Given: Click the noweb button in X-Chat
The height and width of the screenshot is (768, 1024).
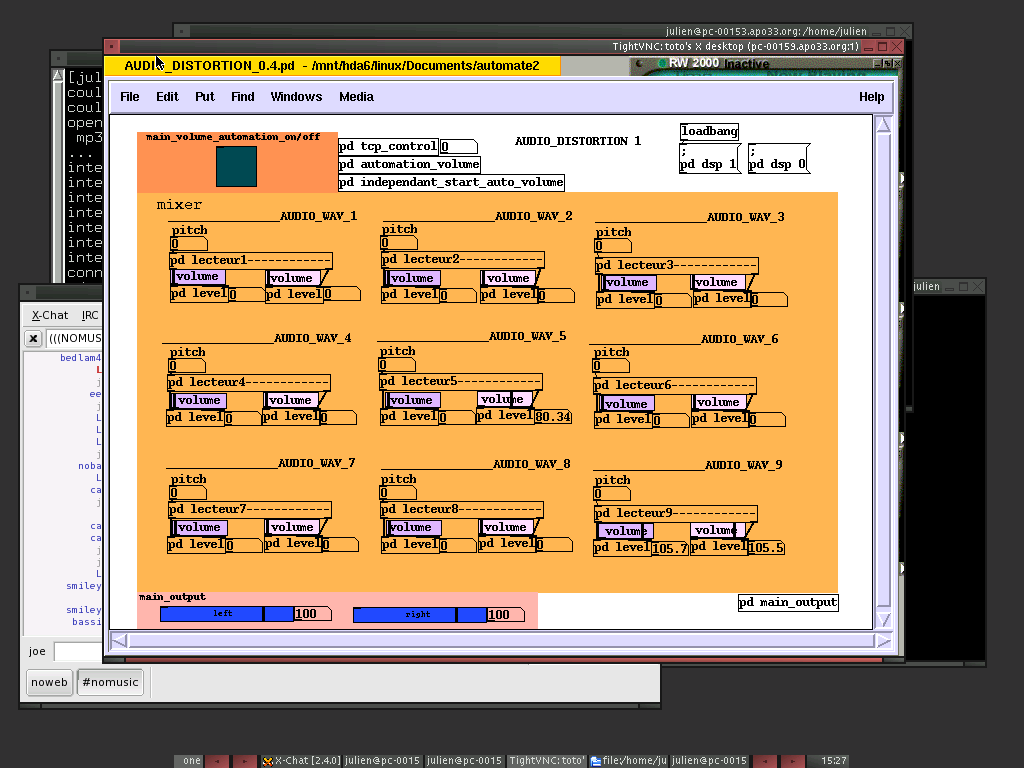Looking at the screenshot, I should 49,682.
